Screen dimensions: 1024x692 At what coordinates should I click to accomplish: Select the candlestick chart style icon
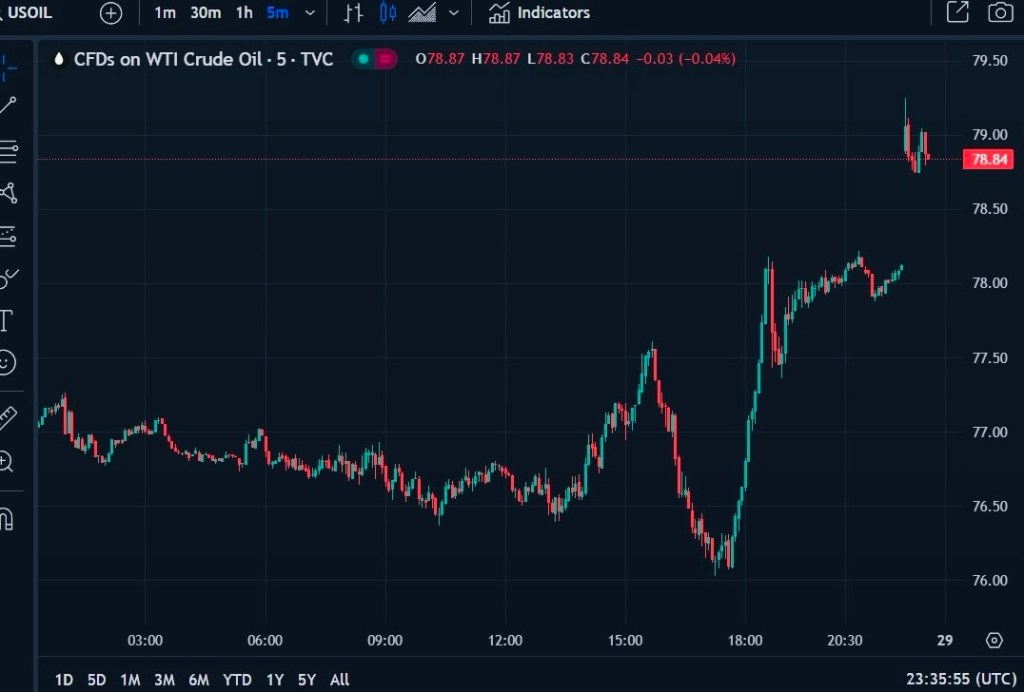(388, 13)
